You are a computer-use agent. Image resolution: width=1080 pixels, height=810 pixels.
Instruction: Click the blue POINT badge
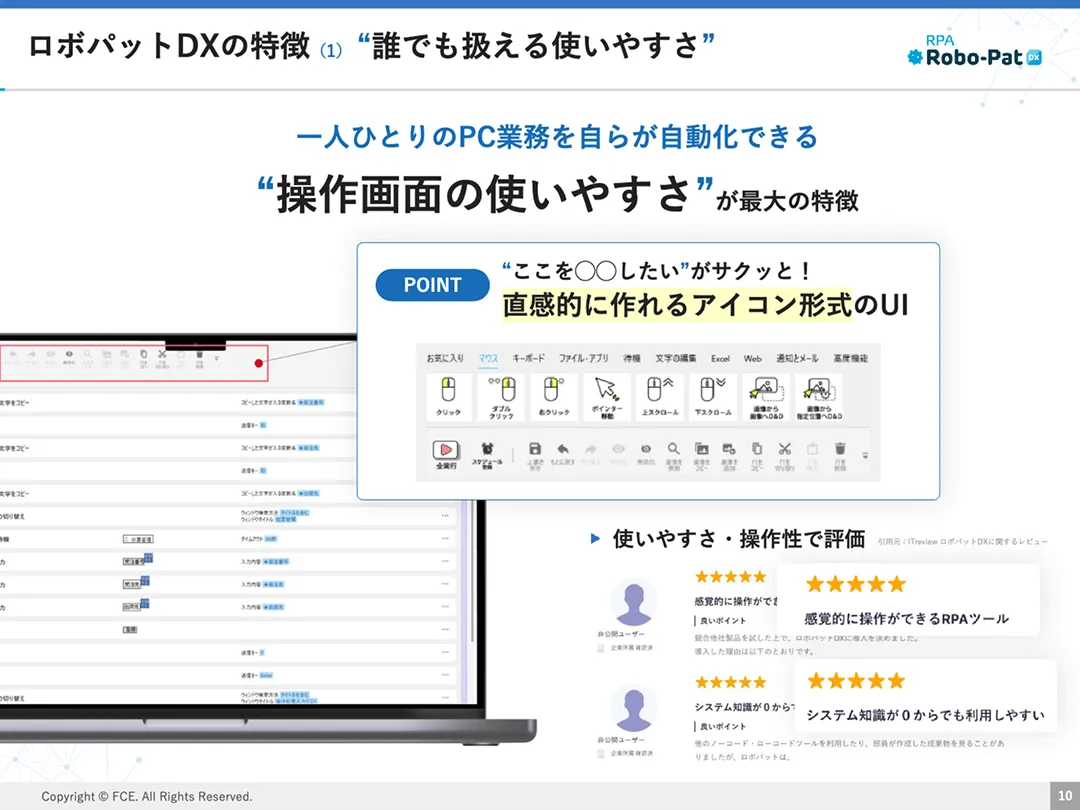coord(432,285)
